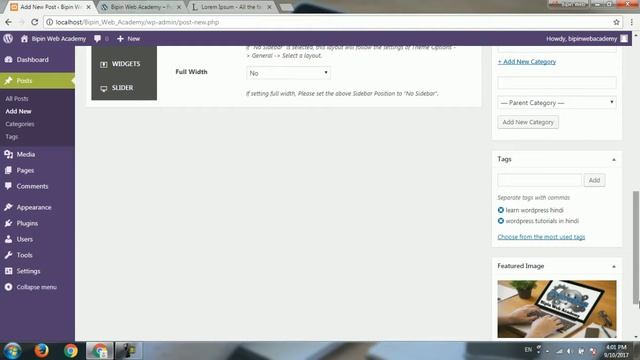Click the + Add New Category link

[527, 62]
